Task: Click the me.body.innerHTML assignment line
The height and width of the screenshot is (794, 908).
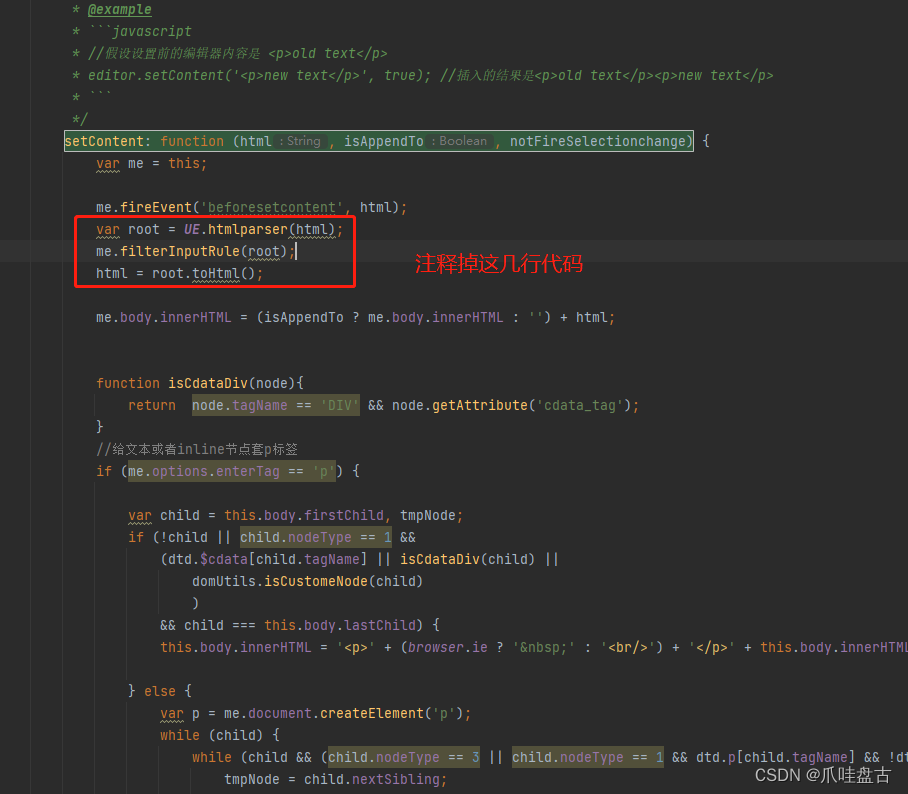Action: (355, 317)
